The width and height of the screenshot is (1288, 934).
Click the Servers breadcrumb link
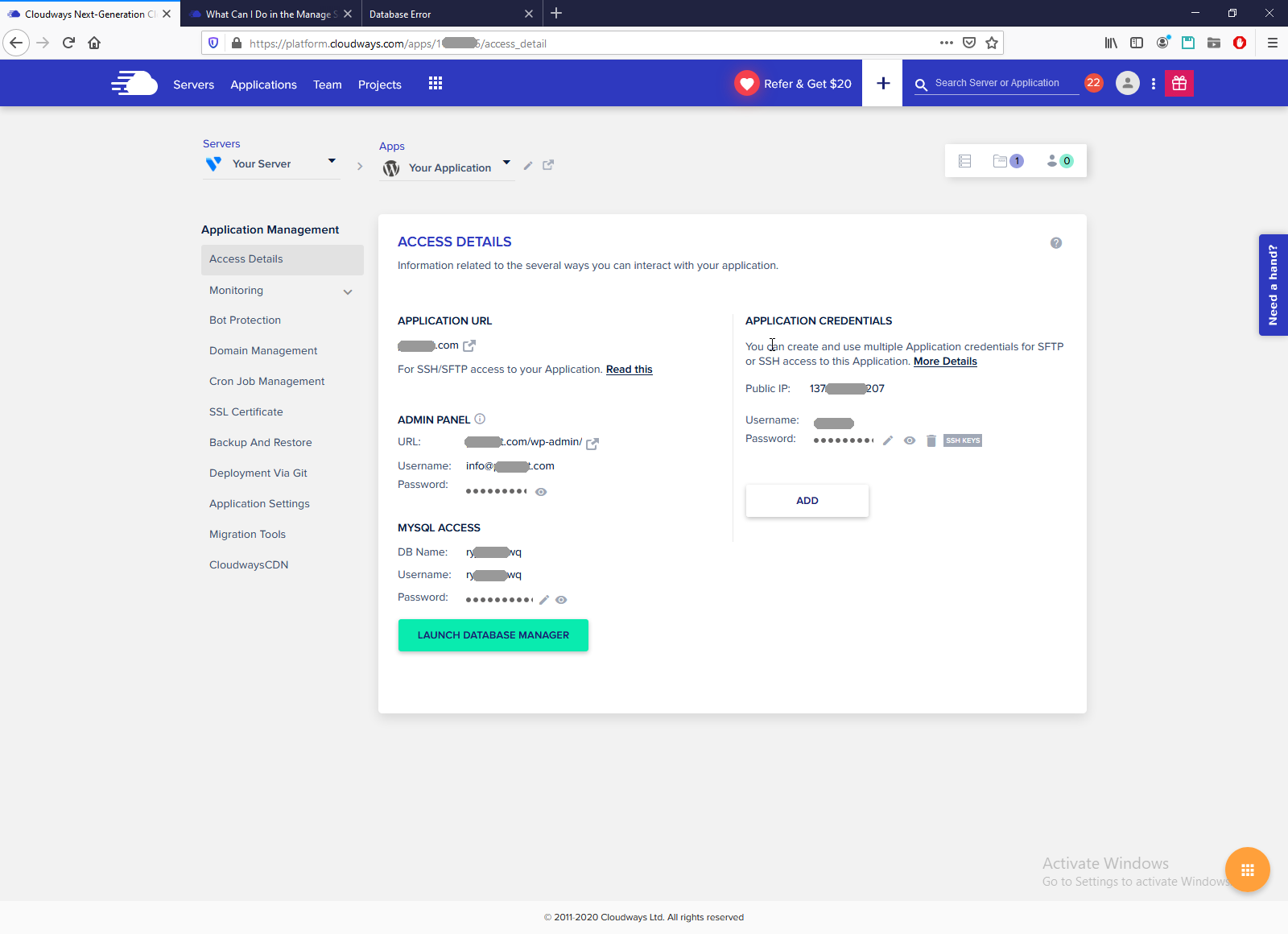coord(221,144)
